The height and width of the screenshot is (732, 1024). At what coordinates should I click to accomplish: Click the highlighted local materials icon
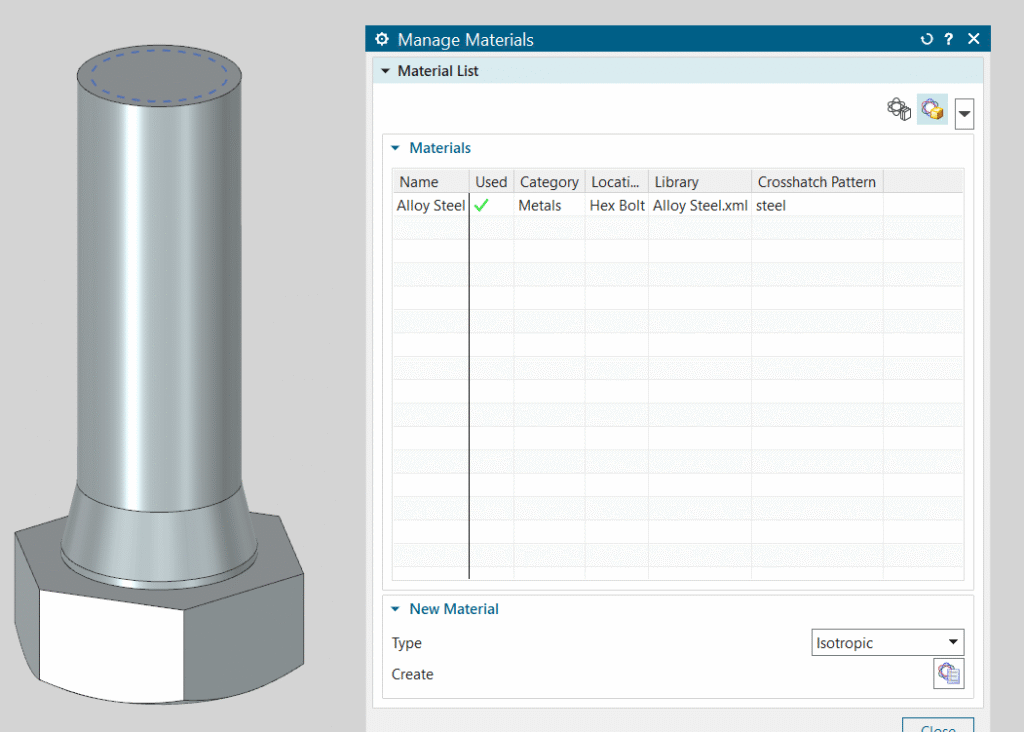932,110
